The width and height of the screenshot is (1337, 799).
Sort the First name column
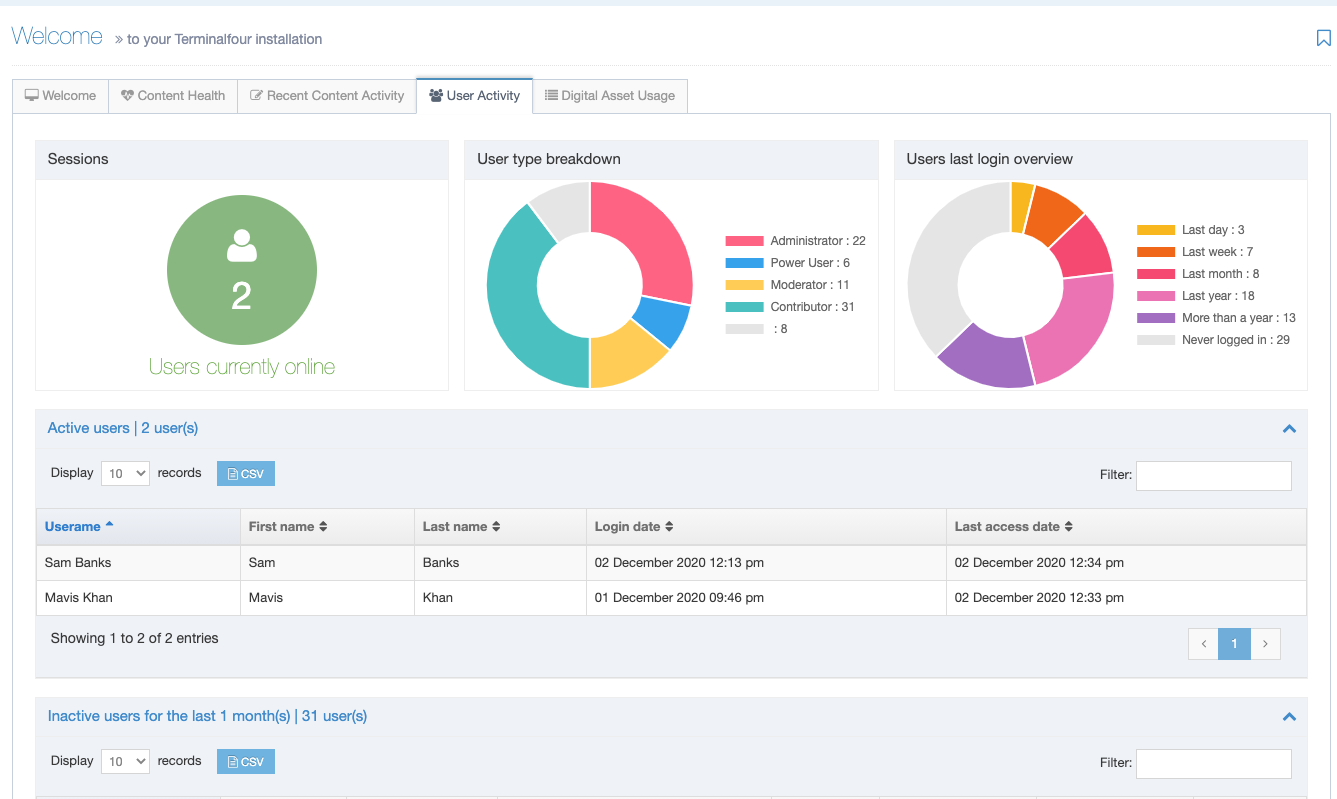coord(323,527)
